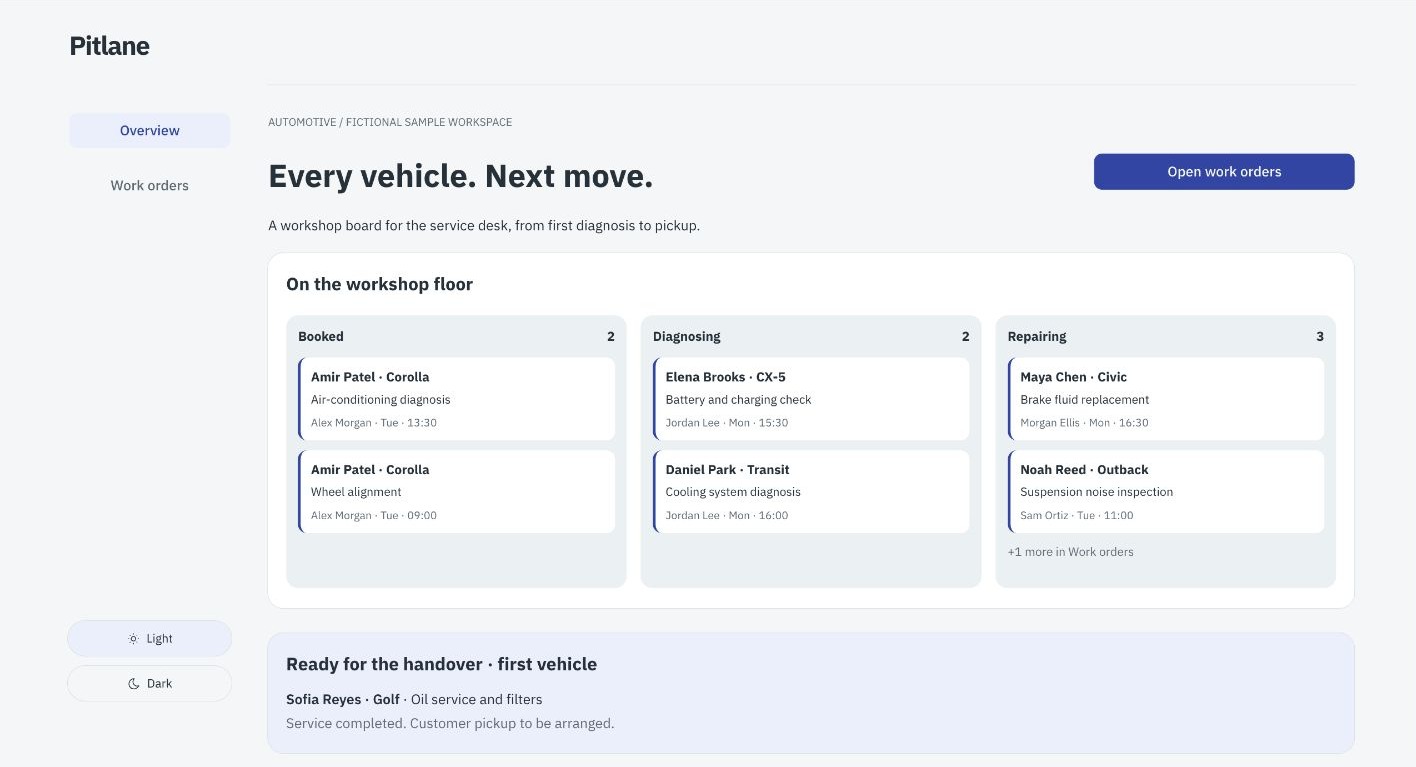Select Sofia Reyes Golf handover entry
Image resolution: width=1416 pixels, height=767 pixels.
414,700
